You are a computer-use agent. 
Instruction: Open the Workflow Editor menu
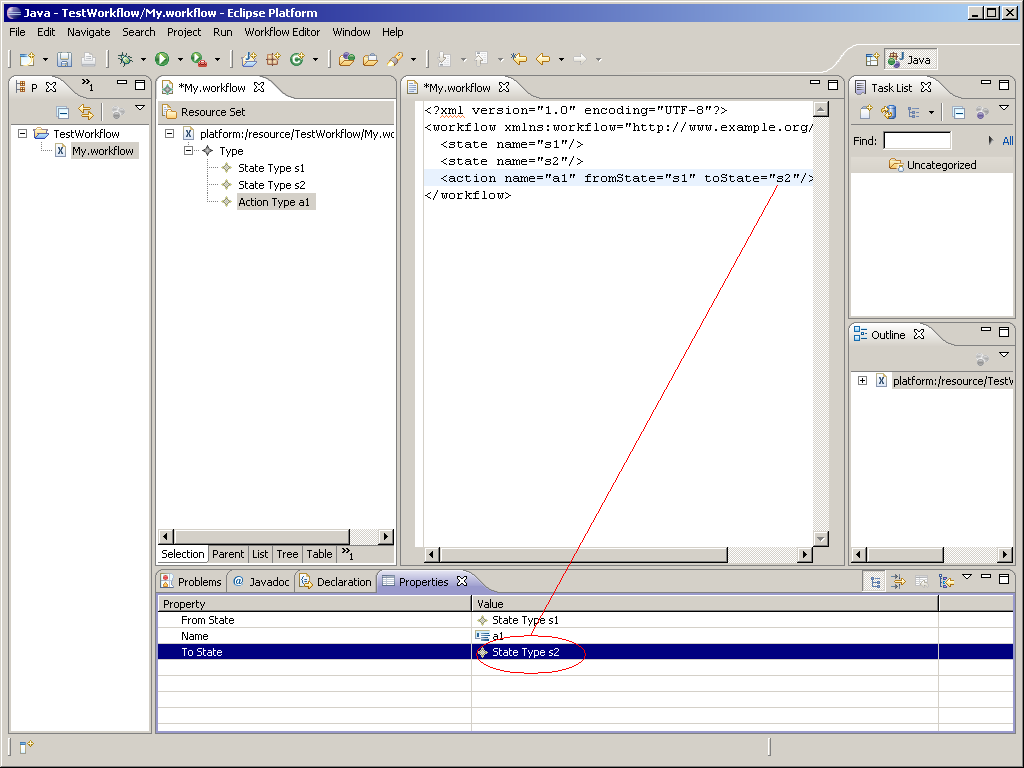tap(282, 32)
